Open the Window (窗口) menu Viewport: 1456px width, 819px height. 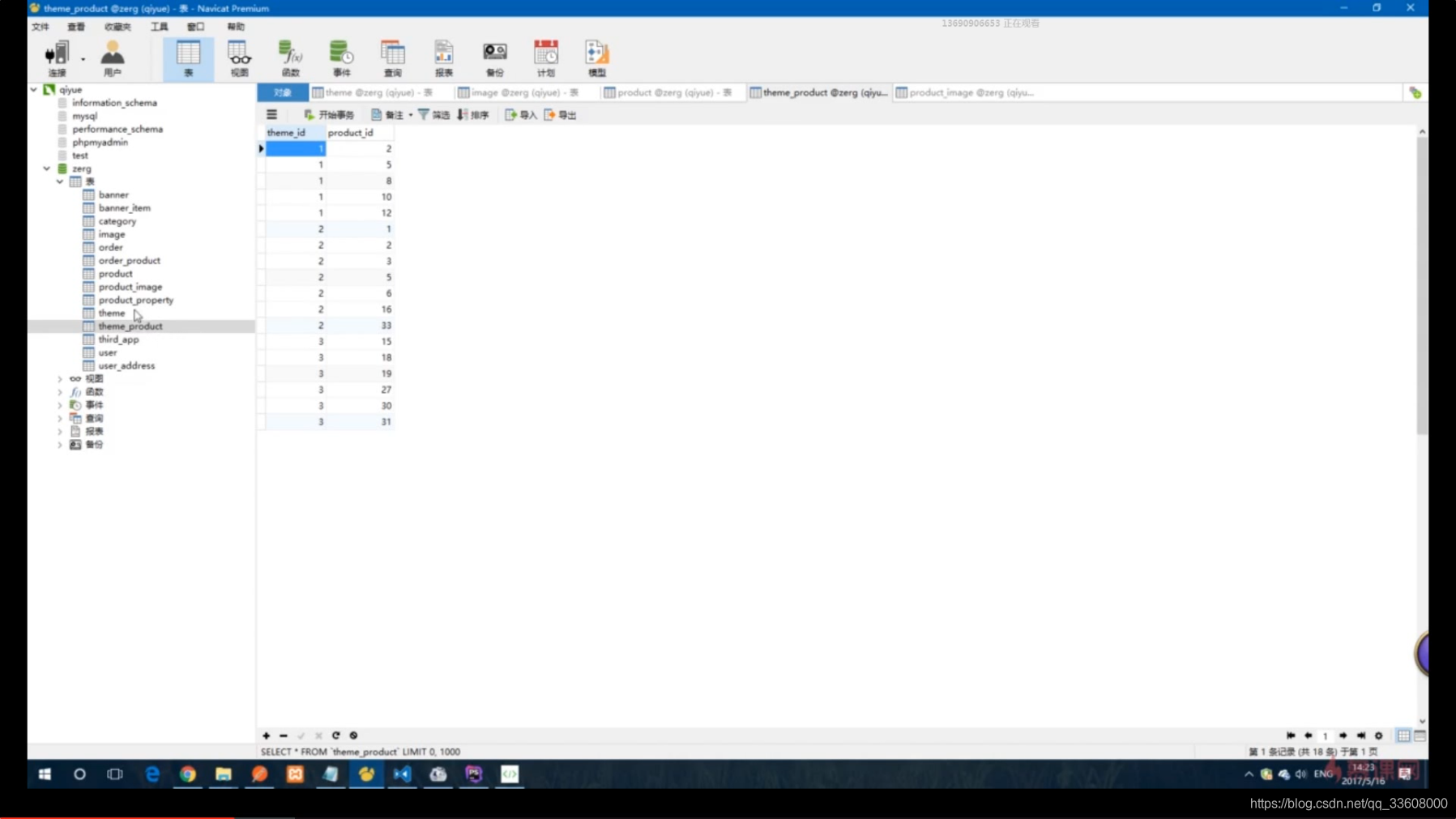tap(196, 27)
